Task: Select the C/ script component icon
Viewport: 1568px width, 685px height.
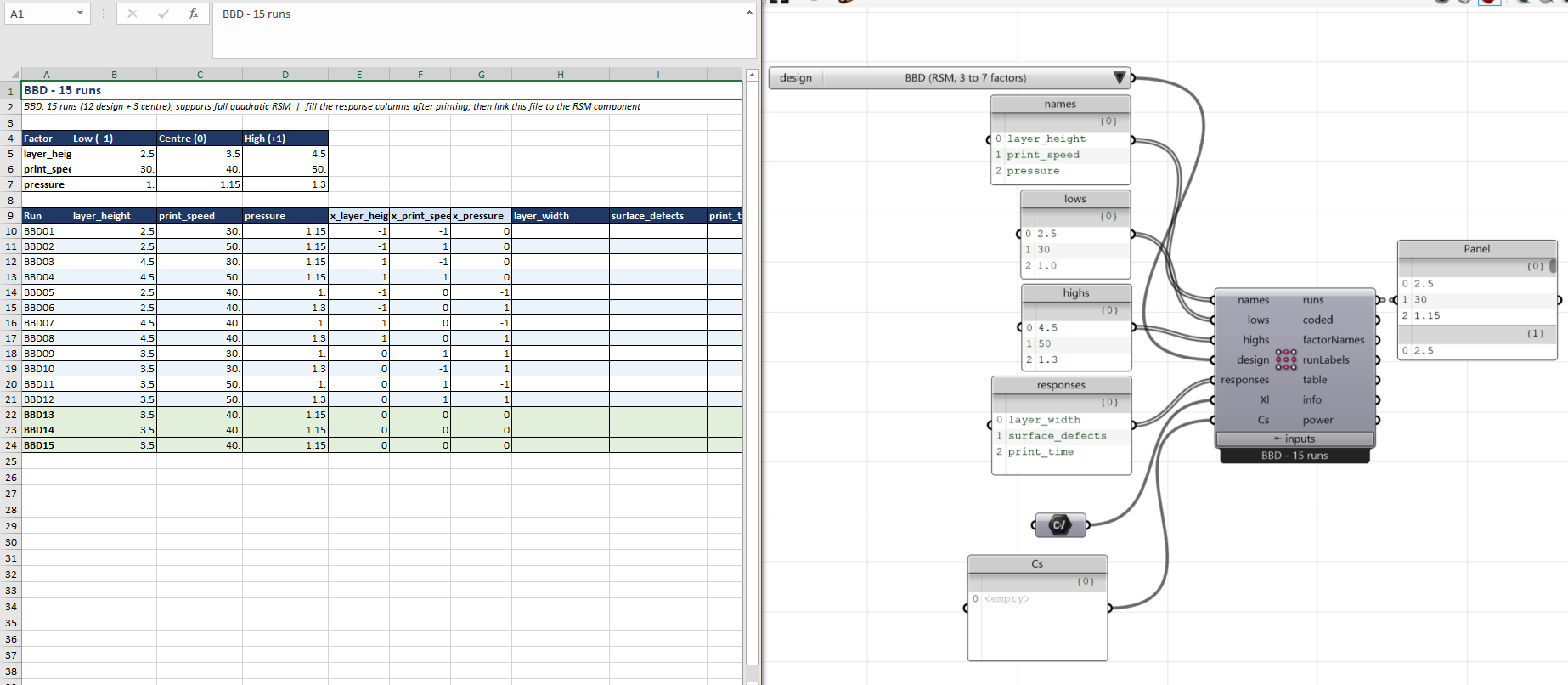Action: [1059, 524]
